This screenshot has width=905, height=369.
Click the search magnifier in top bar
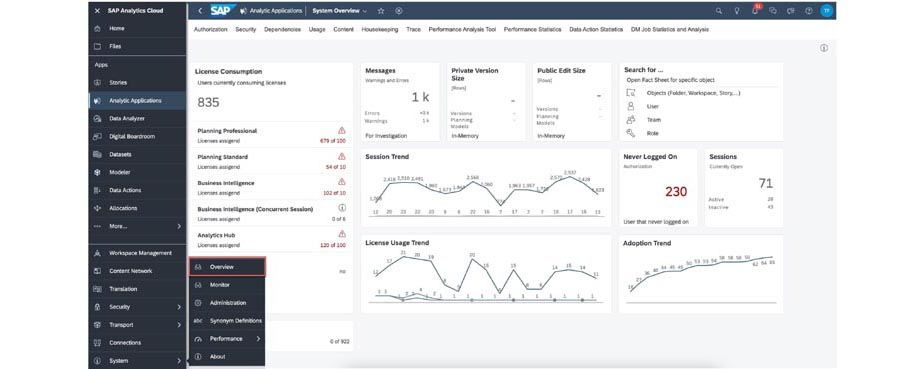click(719, 10)
